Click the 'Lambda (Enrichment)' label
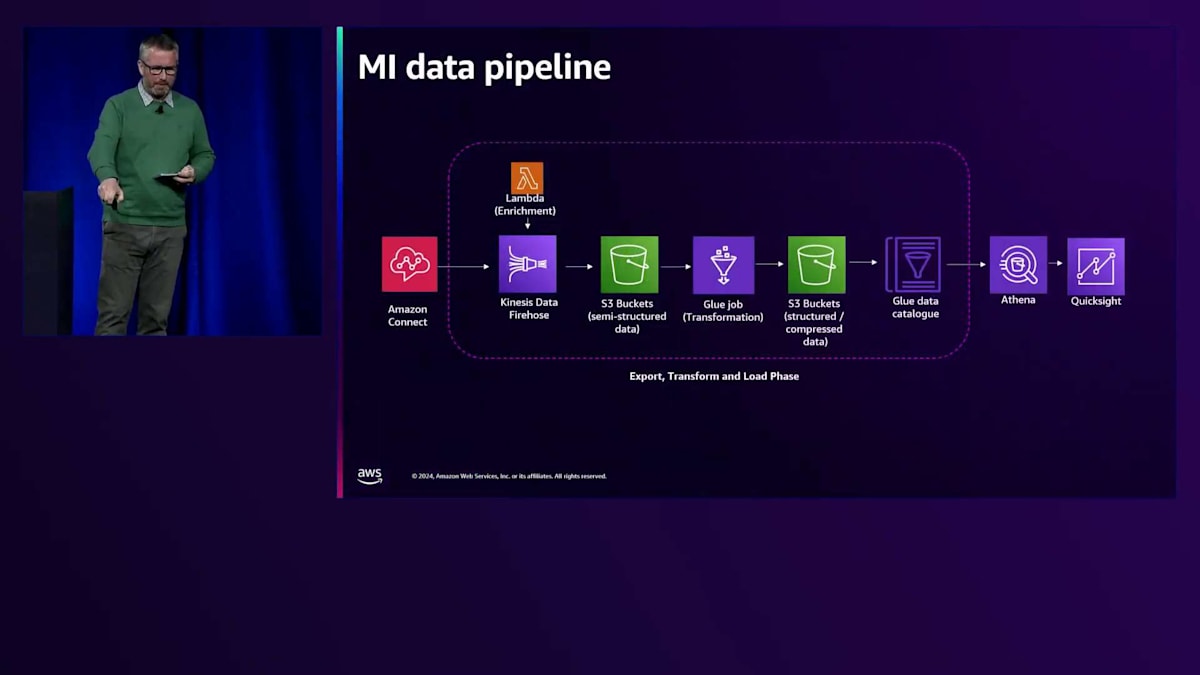Screen dimensions: 1200x675 (x=525, y=205)
